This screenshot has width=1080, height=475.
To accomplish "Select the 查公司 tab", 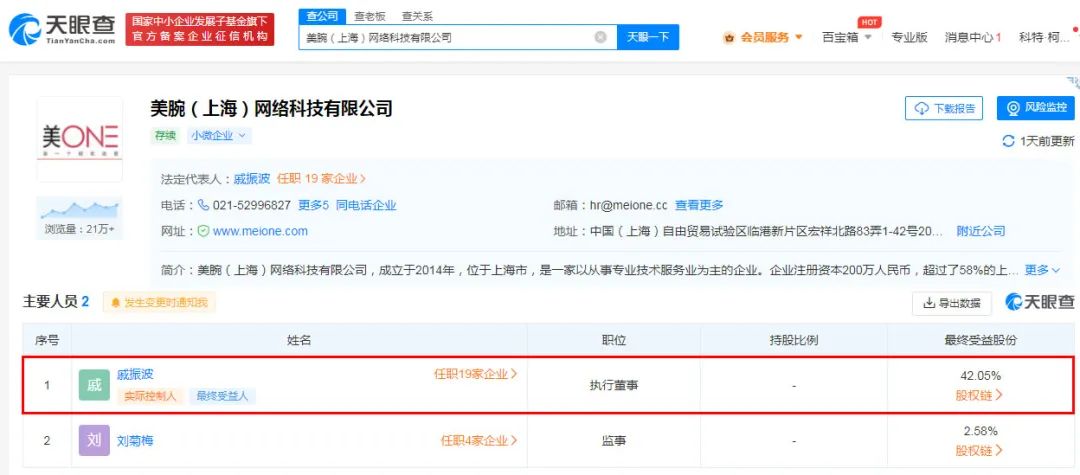I will click(x=322, y=17).
